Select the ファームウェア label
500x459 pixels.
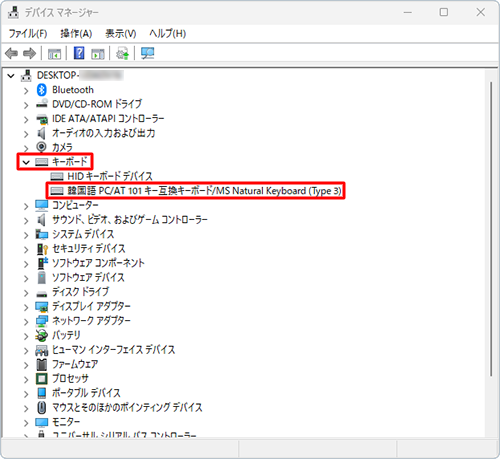pyautogui.click(x=75, y=364)
